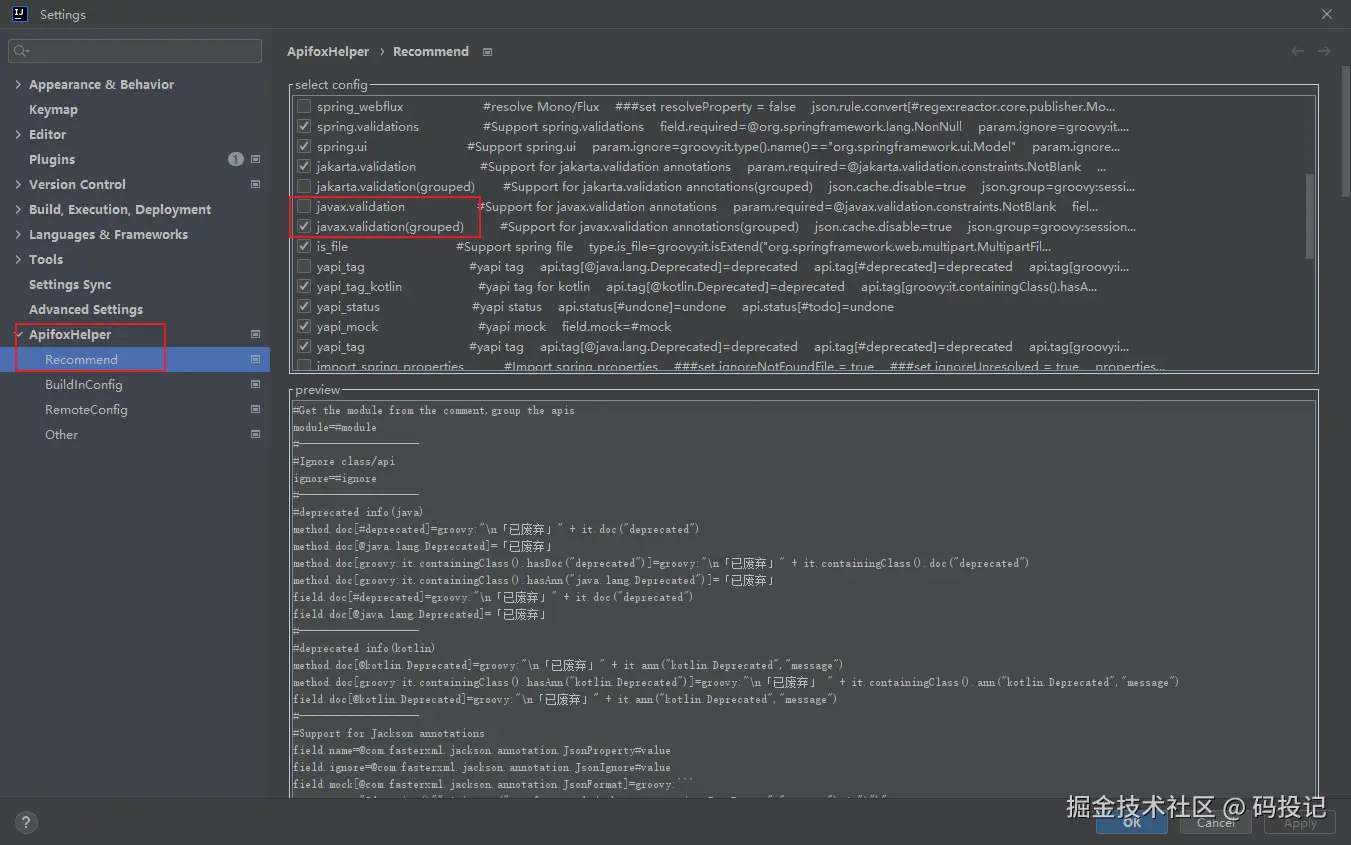Uncheck the yapi_status checkbox
Viewport: 1351px width, 845px height.
pos(304,306)
